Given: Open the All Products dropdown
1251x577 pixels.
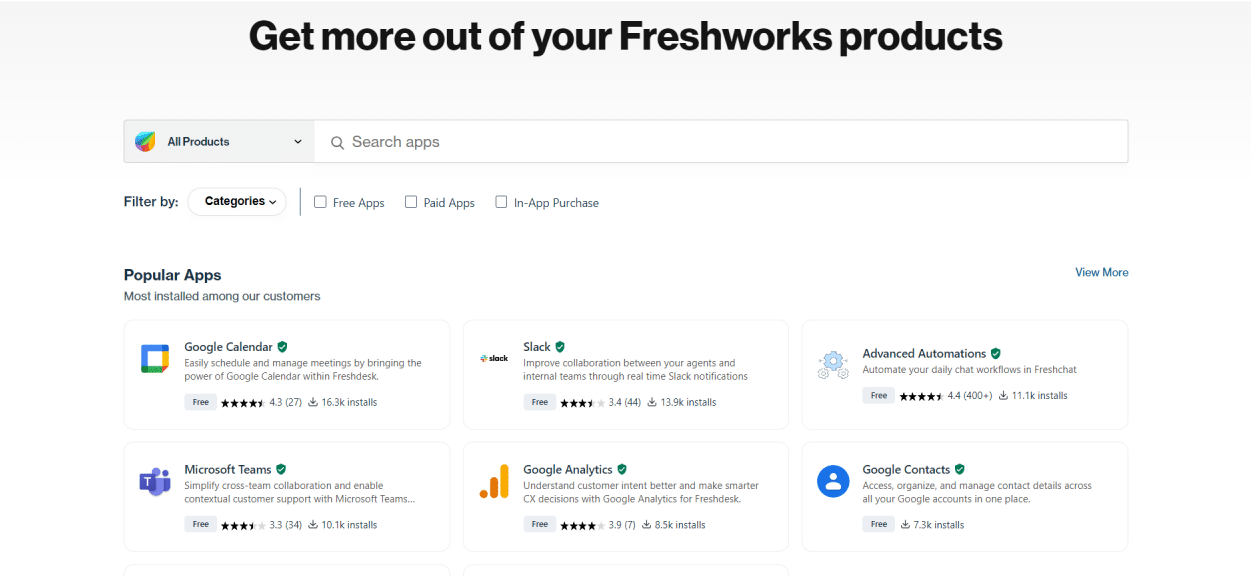Looking at the screenshot, I should pos(218,141).
